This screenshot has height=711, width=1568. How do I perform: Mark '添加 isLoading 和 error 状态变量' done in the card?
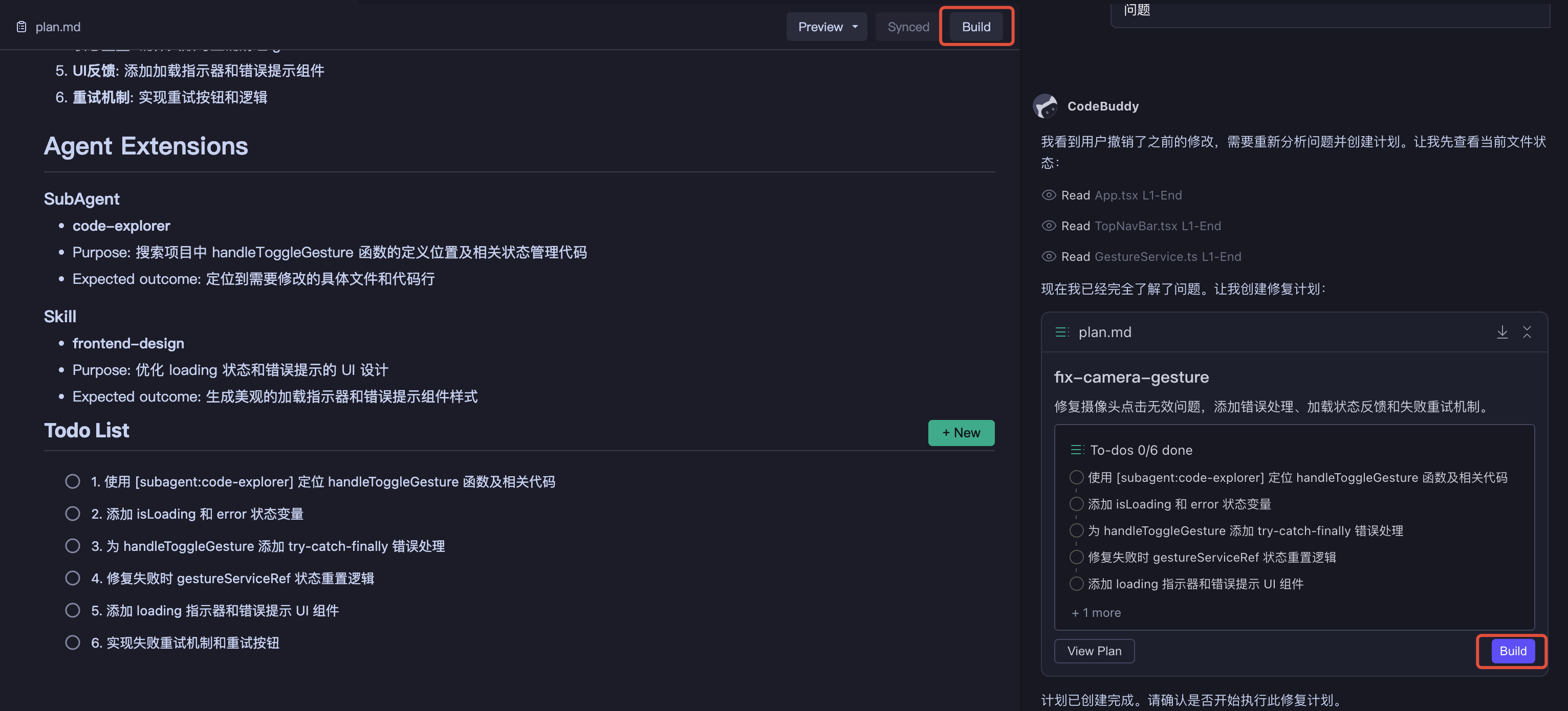click(x=1076, y=504)
